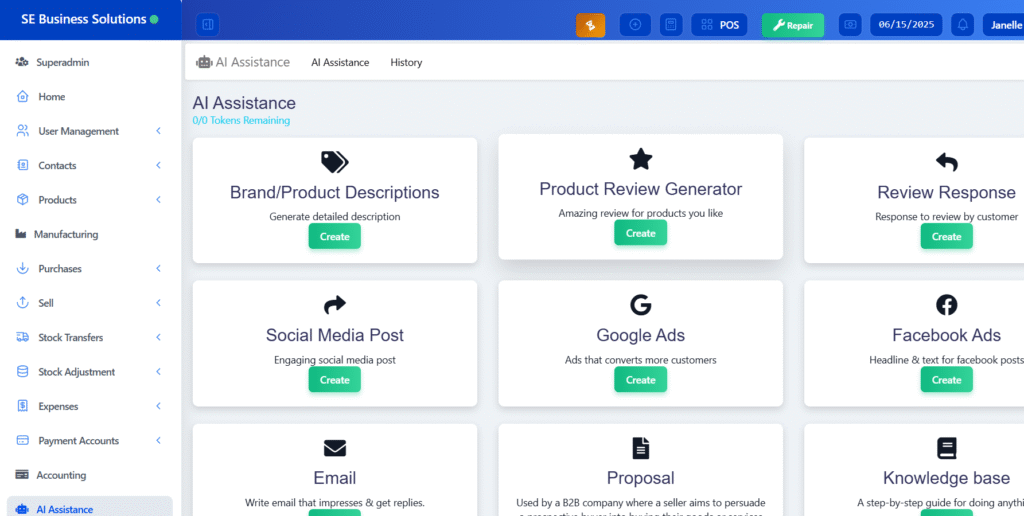Open the calculator icon in header
This screenshot has height=516, width=1024.
(x=672, y=25)
